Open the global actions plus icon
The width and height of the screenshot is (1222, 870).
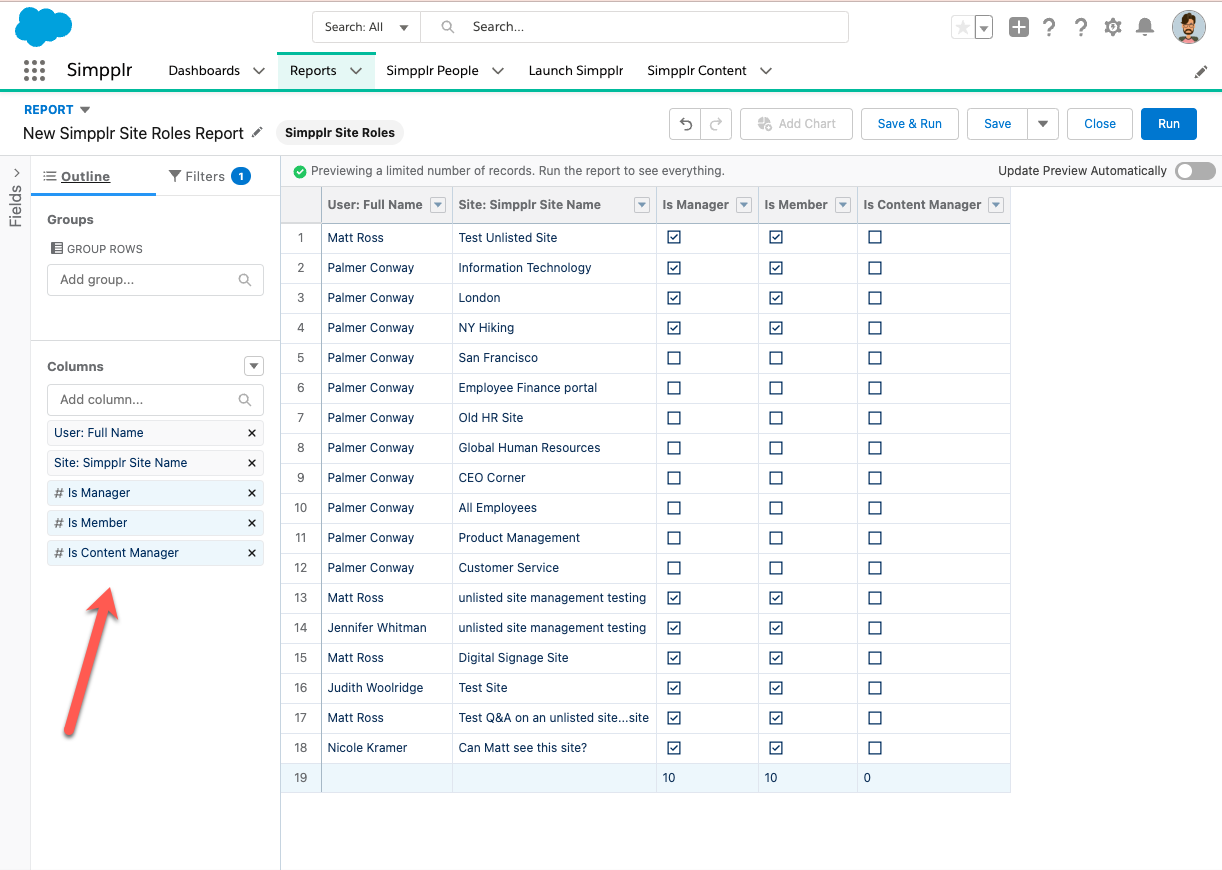[1019, 28]
